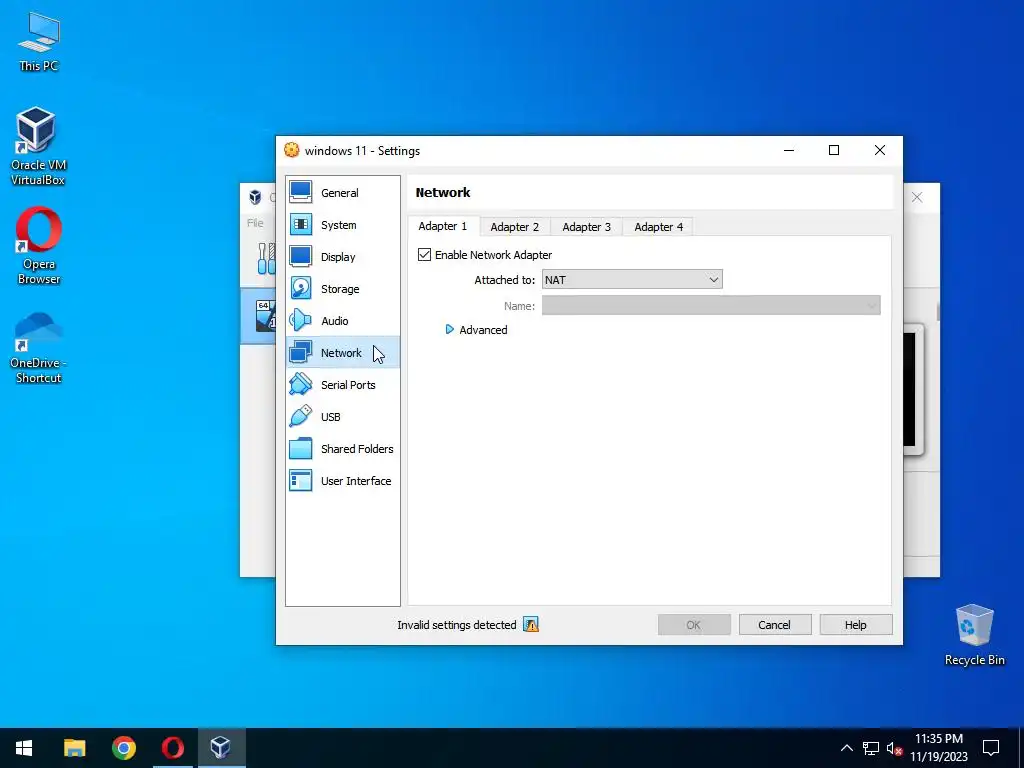Click the taskbar clock and date
This screenshot has height=768, width=1024.
938,748
